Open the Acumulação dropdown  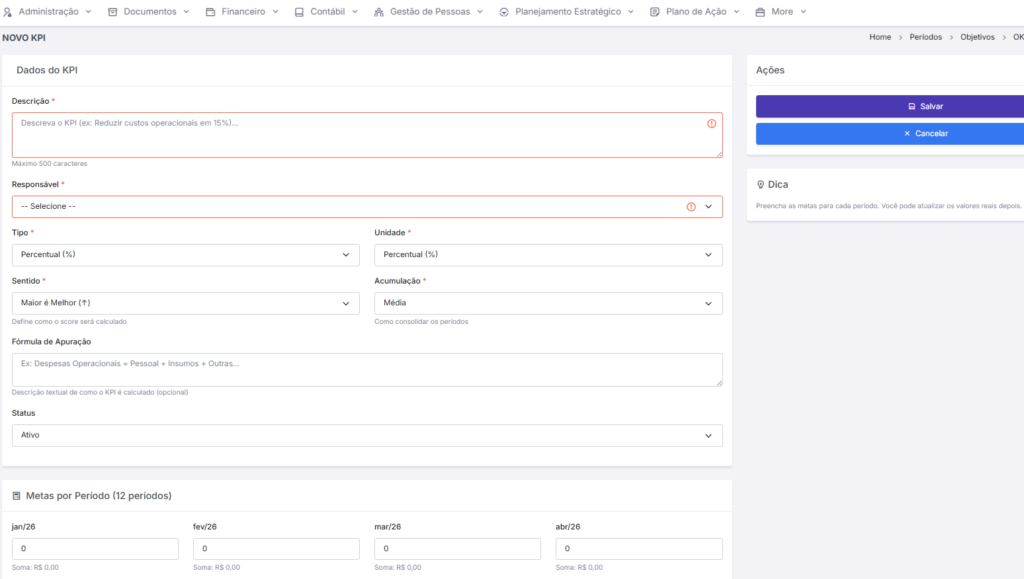(x=548, y=302)
